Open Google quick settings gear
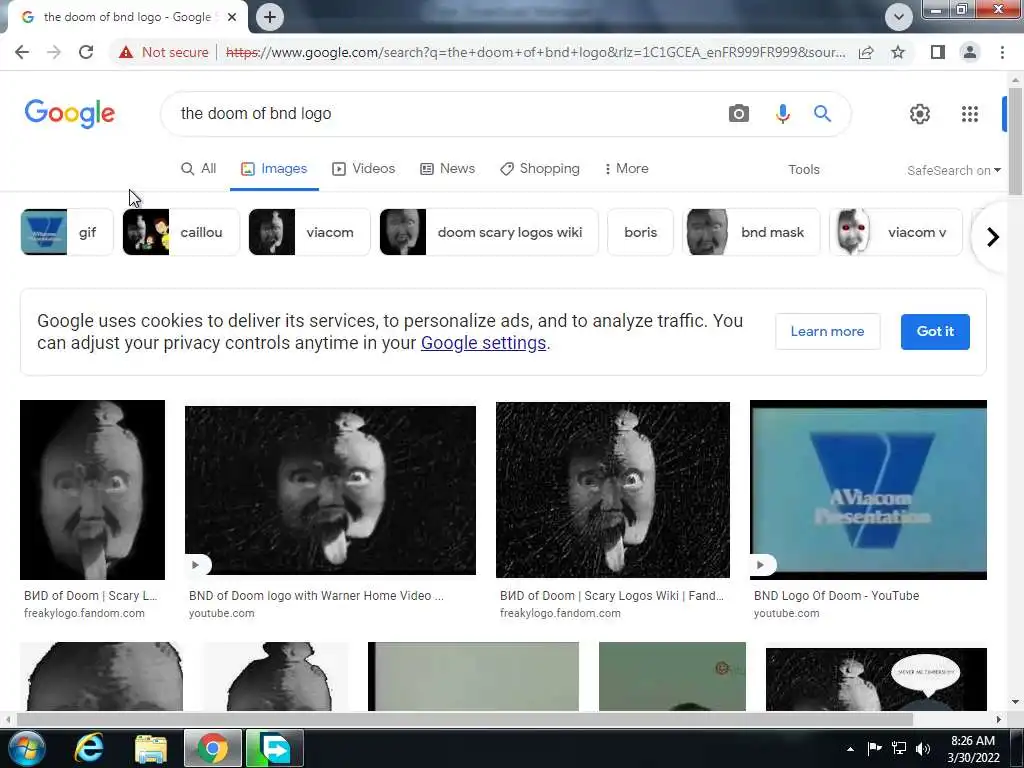Viewport: 1024px width, 768px height. pos(920,114)
